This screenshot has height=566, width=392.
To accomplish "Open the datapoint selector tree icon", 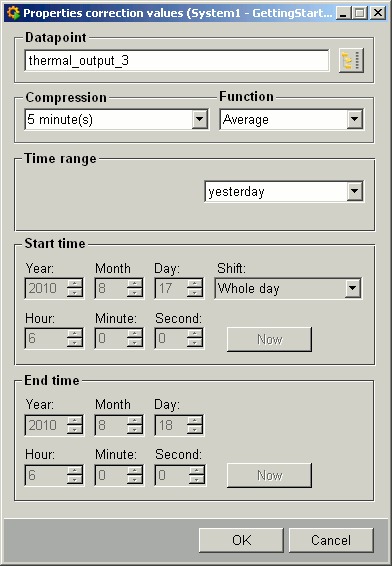I will (351, 61).
